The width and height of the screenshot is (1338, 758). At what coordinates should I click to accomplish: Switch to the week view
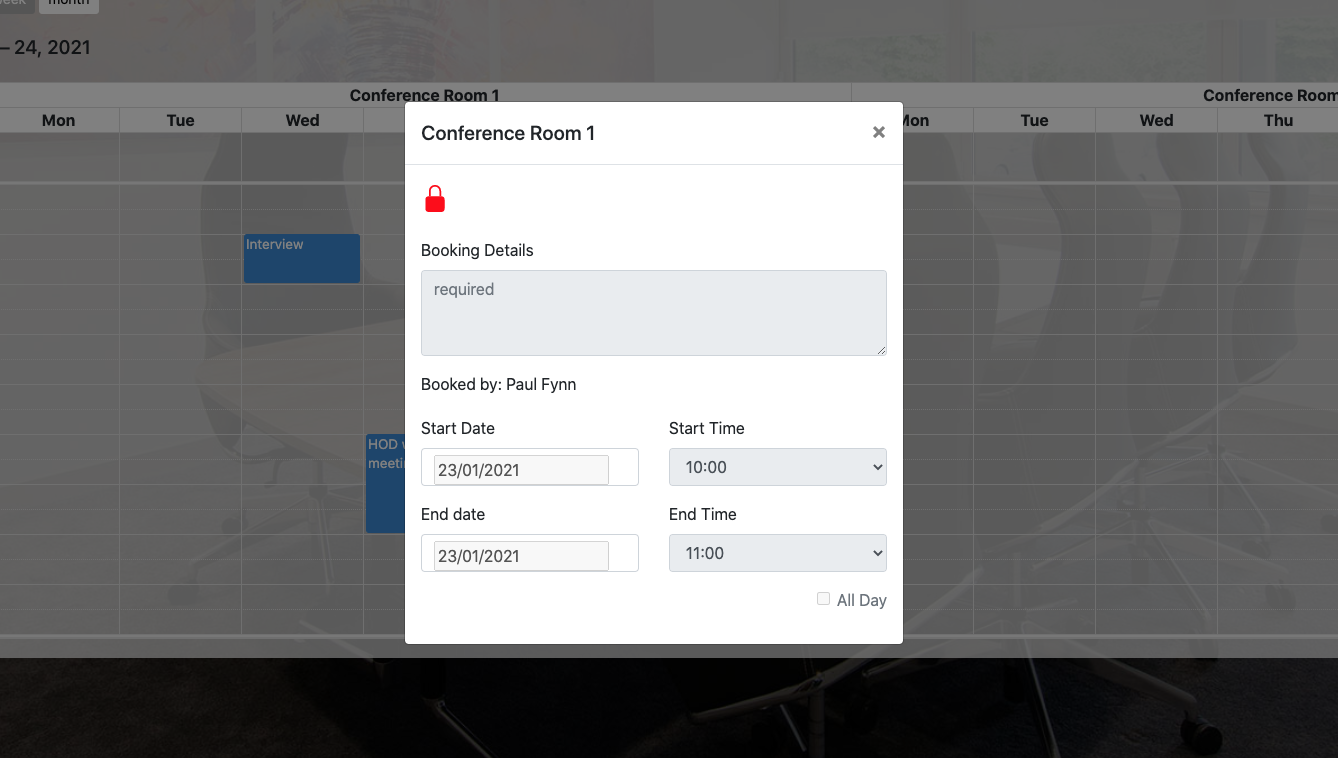(x=14, y=3)
